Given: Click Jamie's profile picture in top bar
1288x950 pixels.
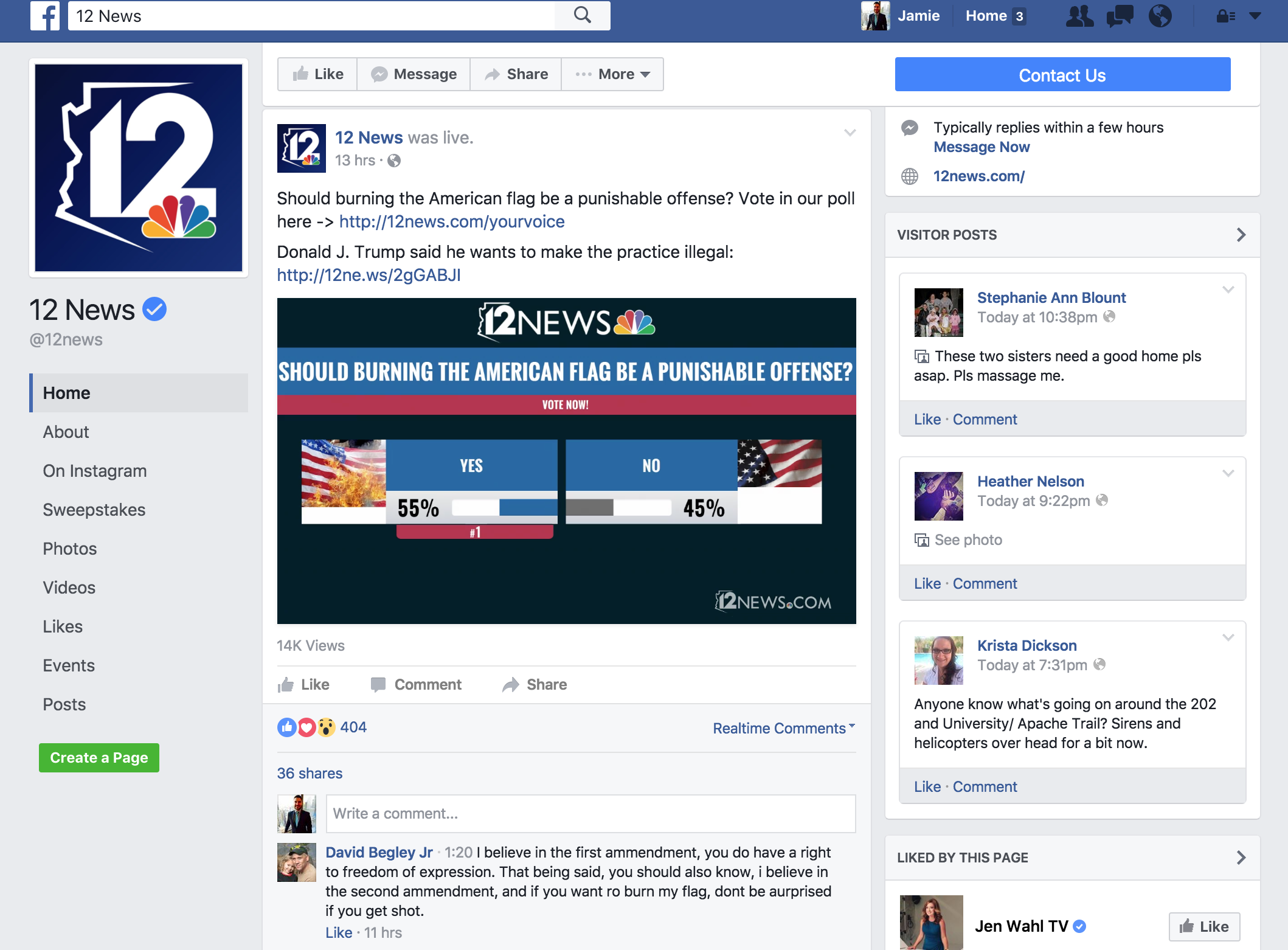Looking at the screenshot, I should pos(875,16).
